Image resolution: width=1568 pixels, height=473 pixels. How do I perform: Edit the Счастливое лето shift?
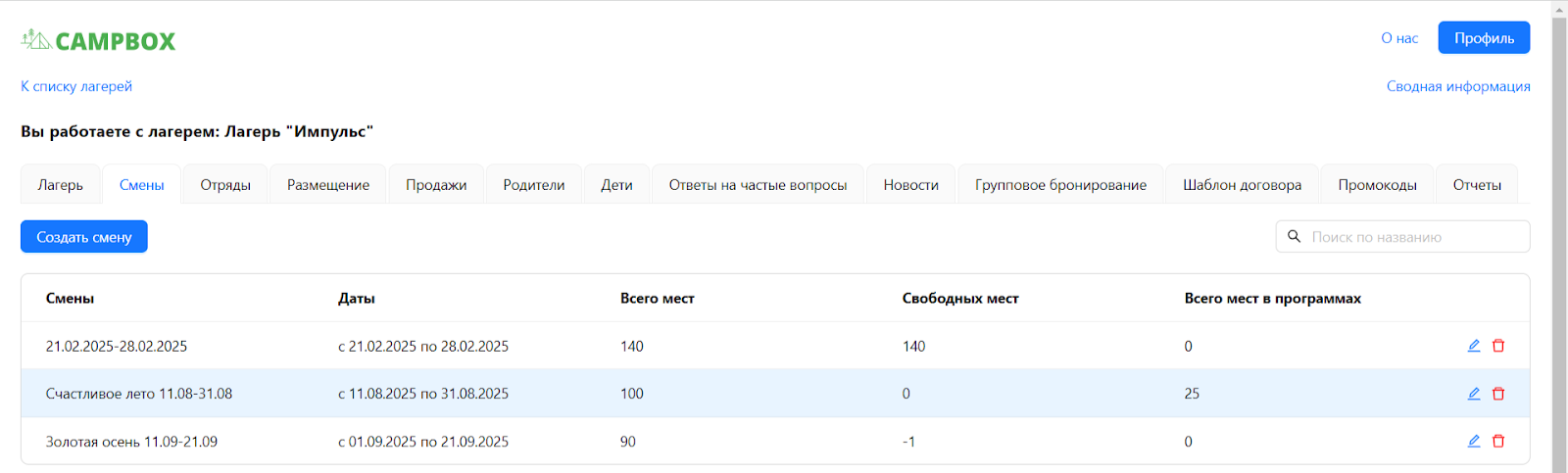[x=1473, y=394]
